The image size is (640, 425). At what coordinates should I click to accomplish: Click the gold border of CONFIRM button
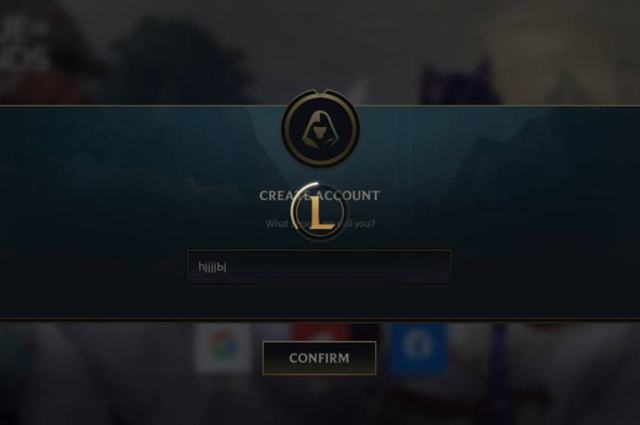[x=319, y=342]
